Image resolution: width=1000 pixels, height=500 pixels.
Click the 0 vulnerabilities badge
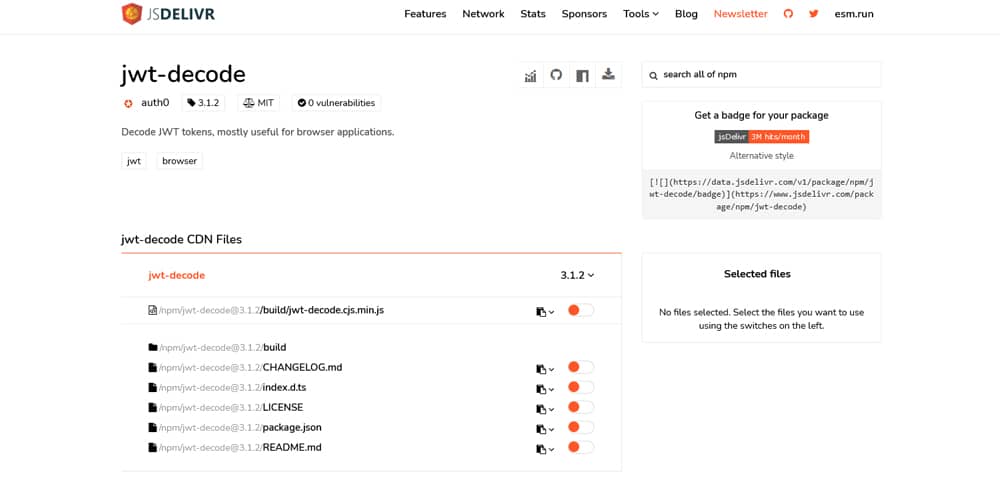coord(336,103)
